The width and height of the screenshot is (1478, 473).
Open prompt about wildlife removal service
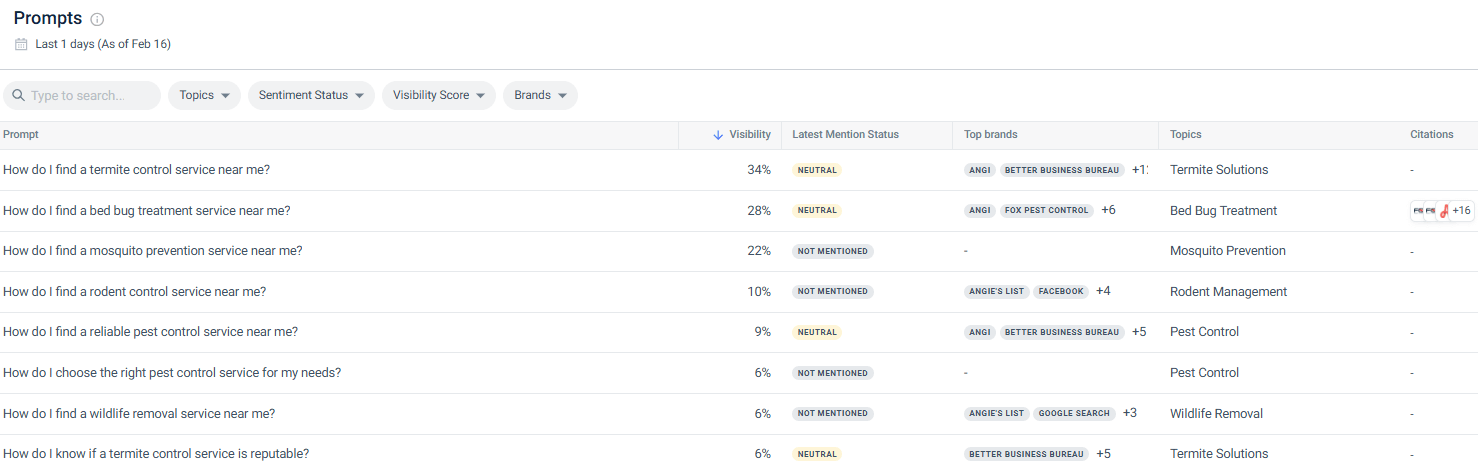(x=139, y=414)
